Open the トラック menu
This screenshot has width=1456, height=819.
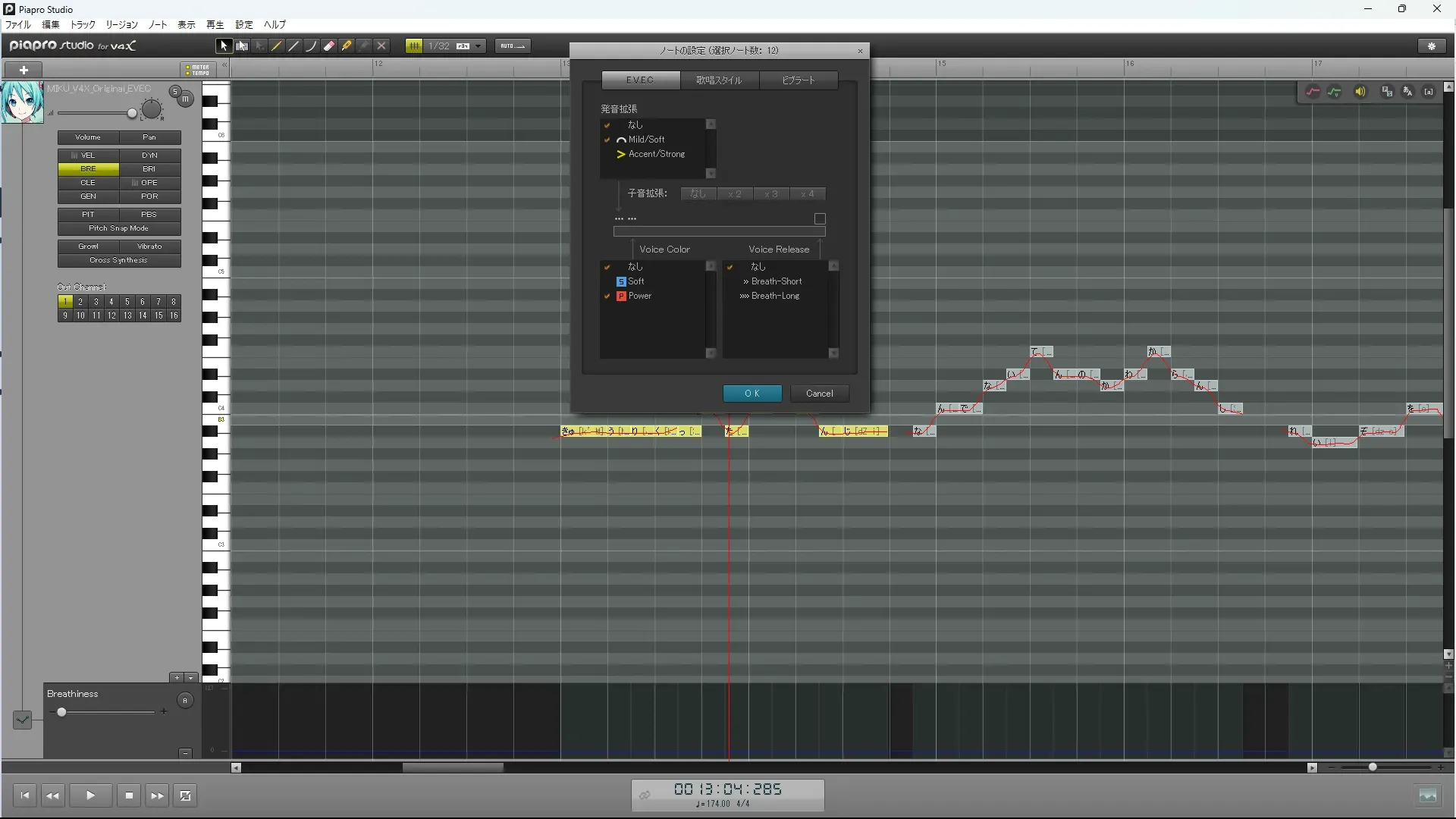click(83, 24)
